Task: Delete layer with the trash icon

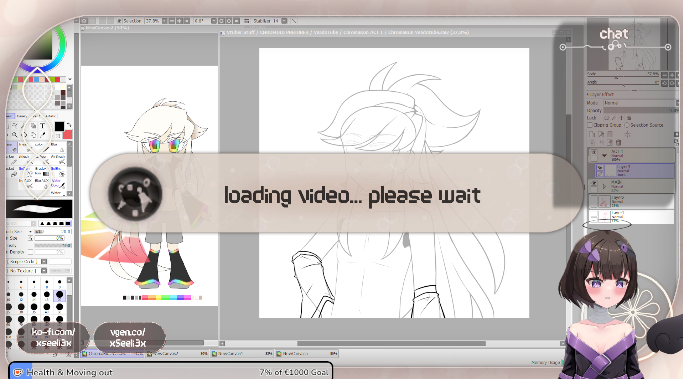Action: [618, 142]
